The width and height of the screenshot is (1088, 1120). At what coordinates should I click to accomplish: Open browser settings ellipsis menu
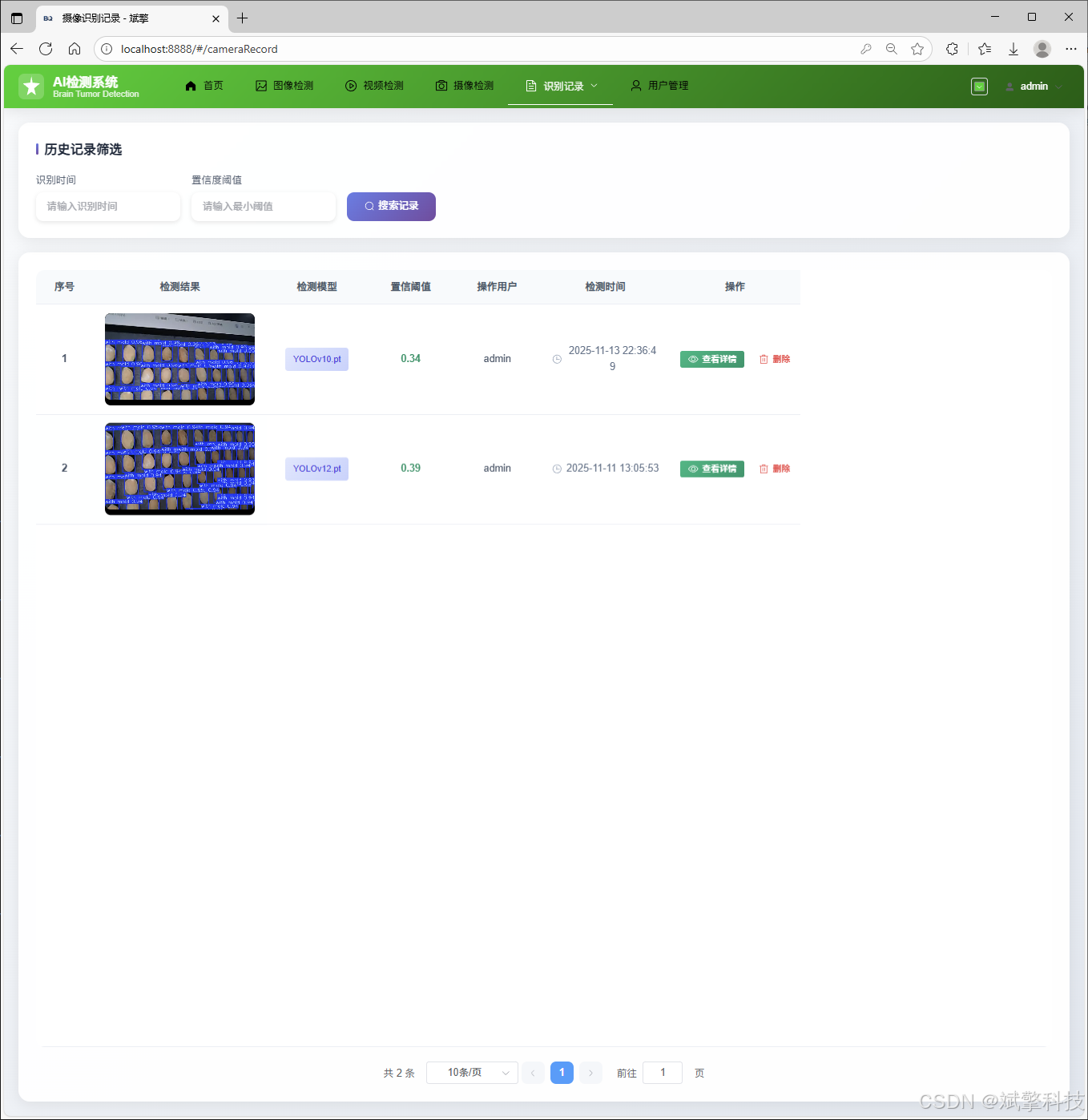pyautogui.click(x=1071, y=49)
